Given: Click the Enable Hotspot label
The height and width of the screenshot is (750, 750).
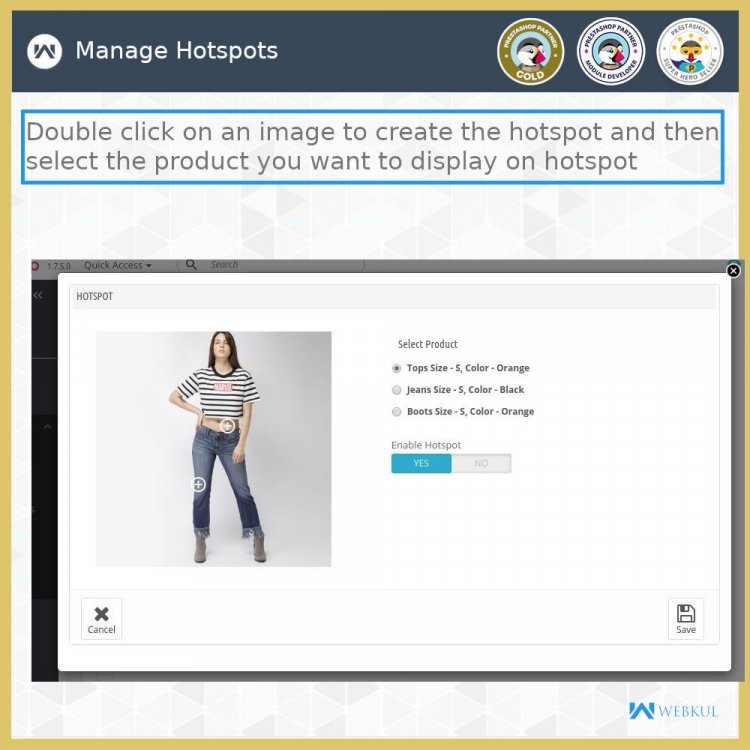Looking at the screenshot, I should tap(426, 445).
